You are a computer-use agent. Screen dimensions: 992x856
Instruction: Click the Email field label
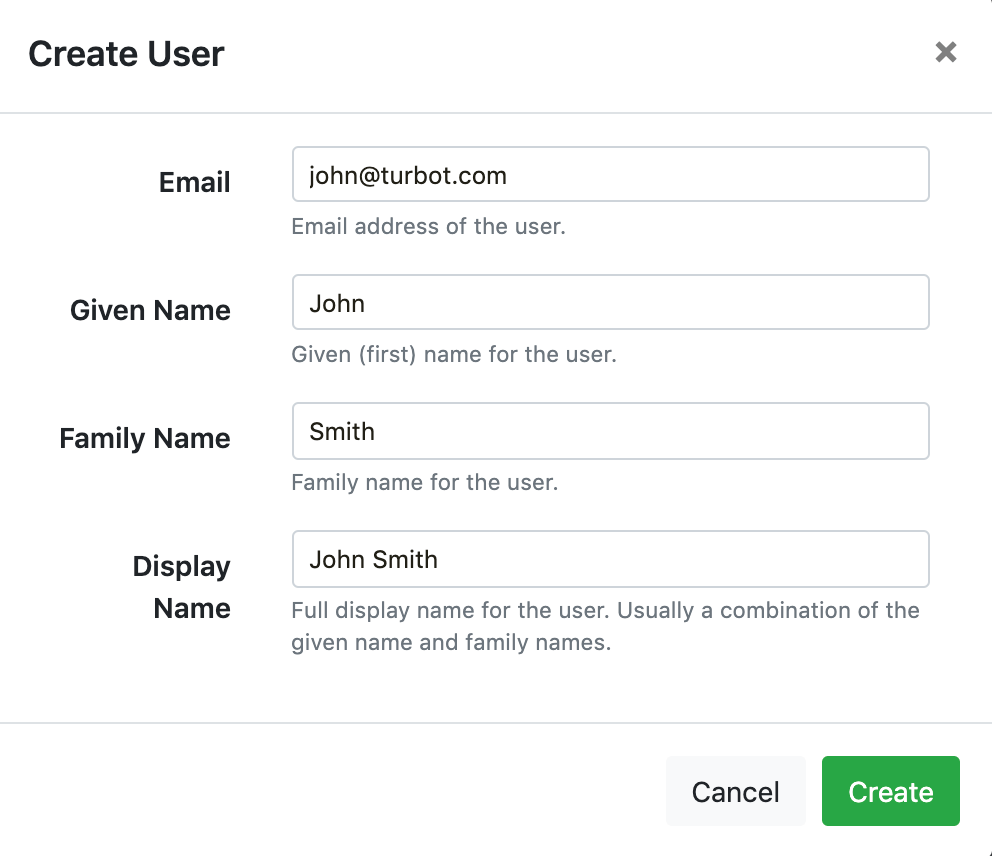(194, 182)
